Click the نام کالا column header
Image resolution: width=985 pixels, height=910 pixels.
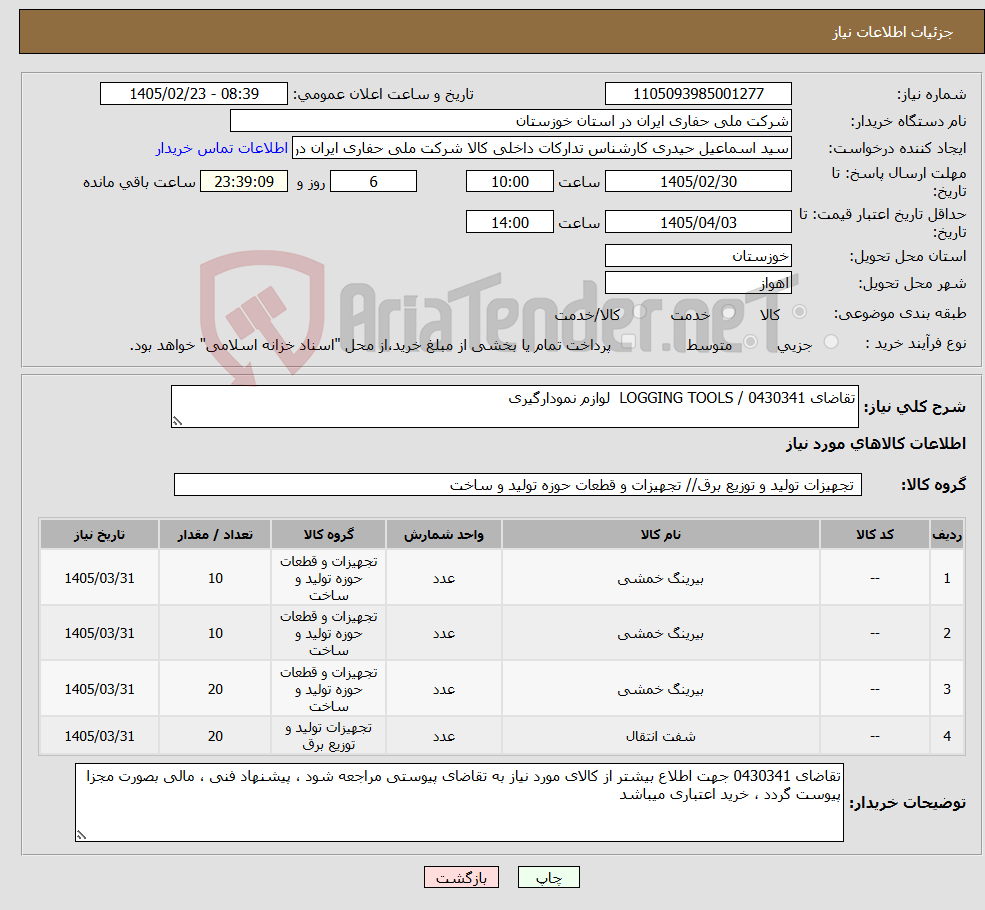[x=660, y=534]
